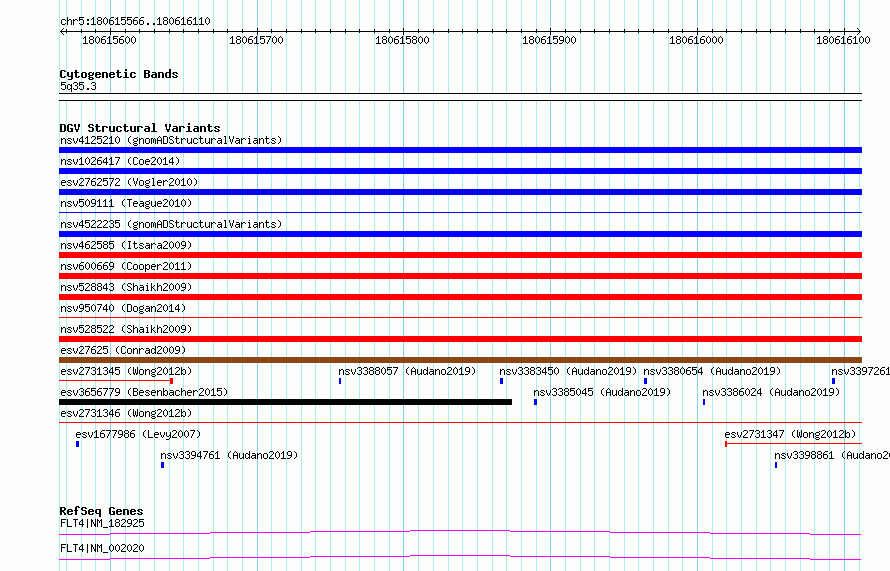
Task: Select the blue marker under nsv3385045
Action: (535, 402)
